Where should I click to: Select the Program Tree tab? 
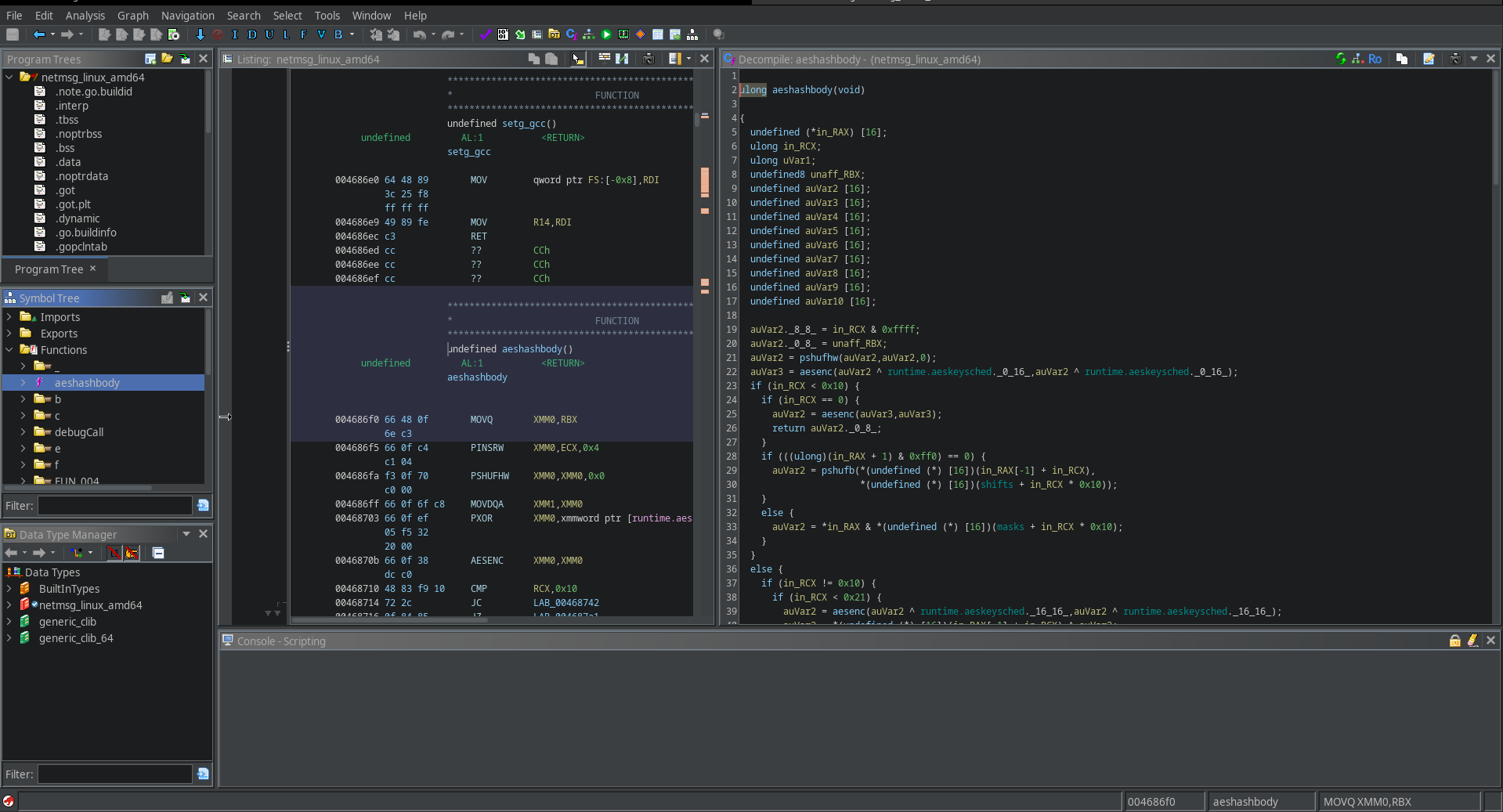49,269
